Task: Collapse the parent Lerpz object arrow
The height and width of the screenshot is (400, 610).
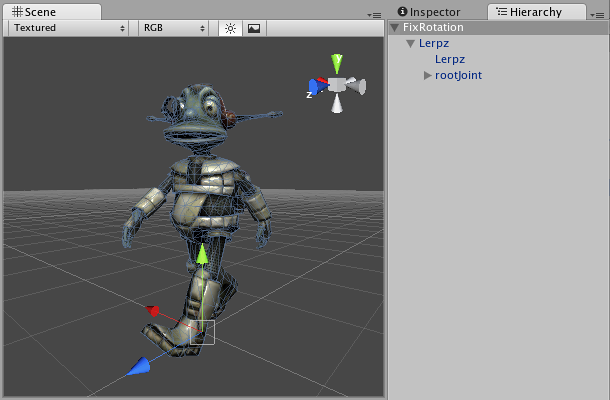Action: (410, 44)
